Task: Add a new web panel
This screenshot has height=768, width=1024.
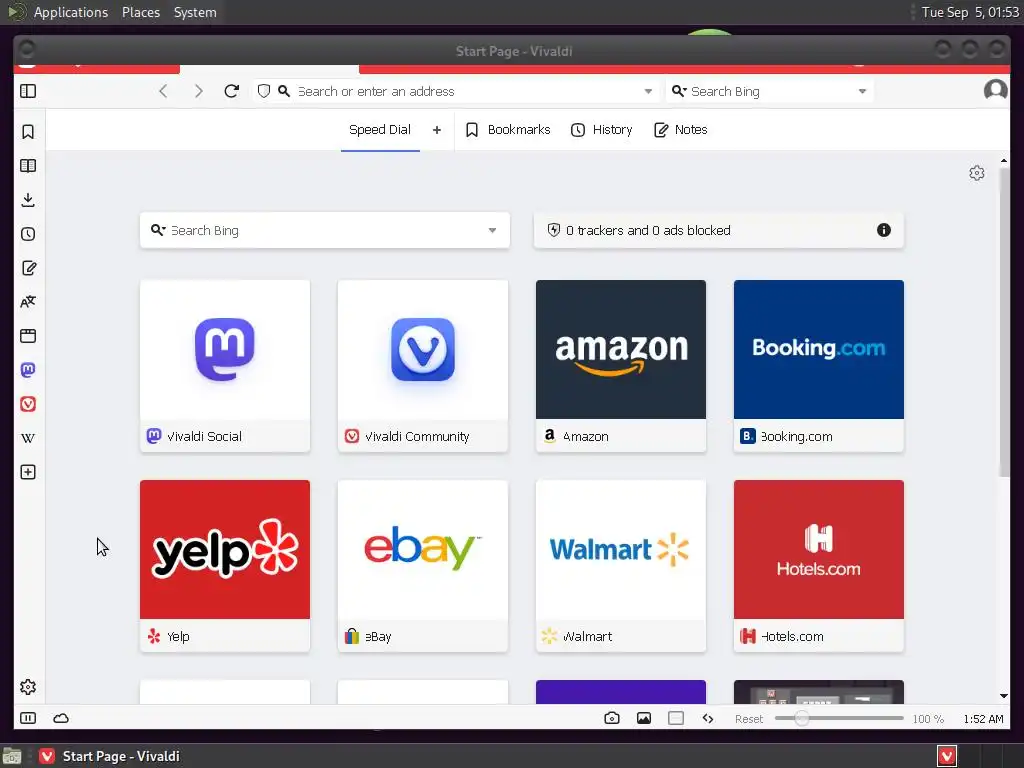Action: (28, 472)
